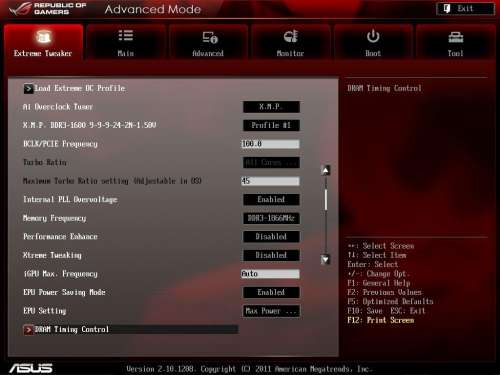The height and width of the screenshot is (375, 500).
Task: Open the X.M.P. Profile #1 dropdown
Action: point(271,126)
